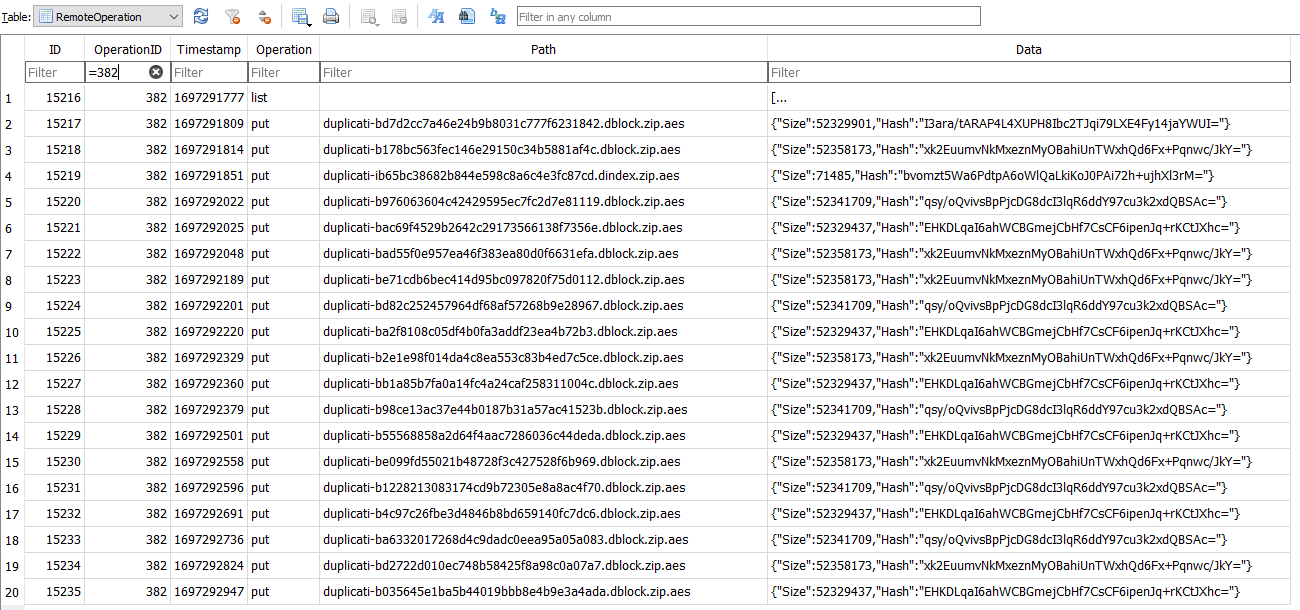Clear all sorting icon

pyautogui.click(x=263, y=16)
